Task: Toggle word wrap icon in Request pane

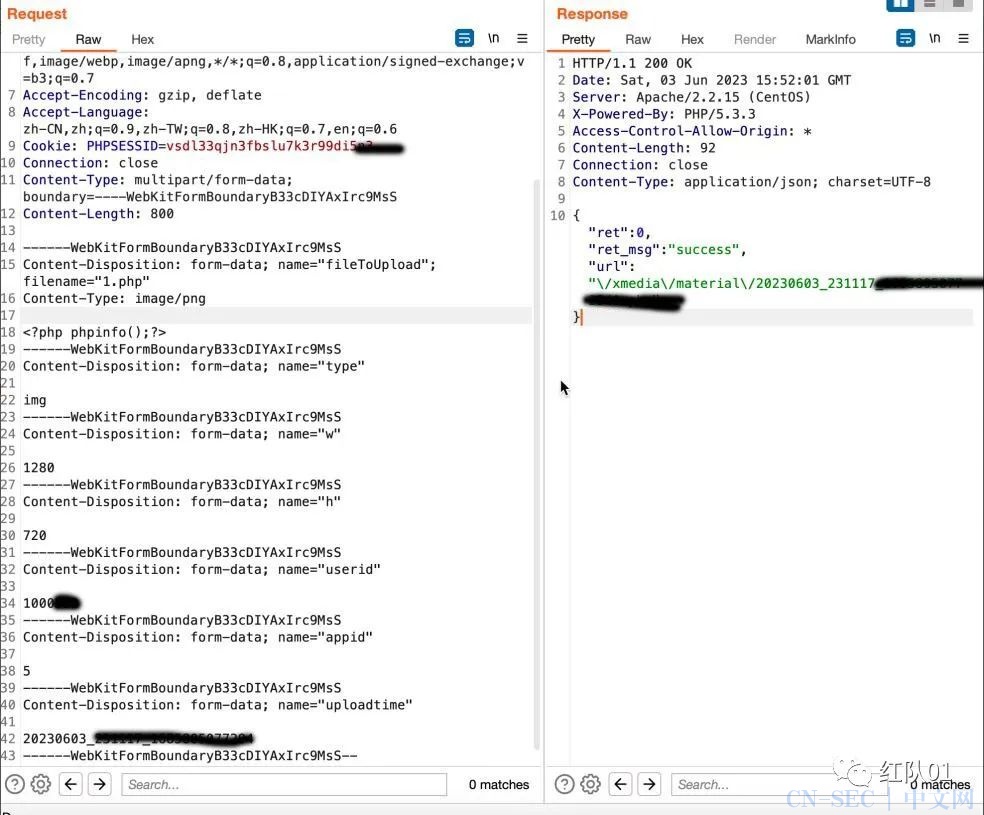Action: pos(464,39)
